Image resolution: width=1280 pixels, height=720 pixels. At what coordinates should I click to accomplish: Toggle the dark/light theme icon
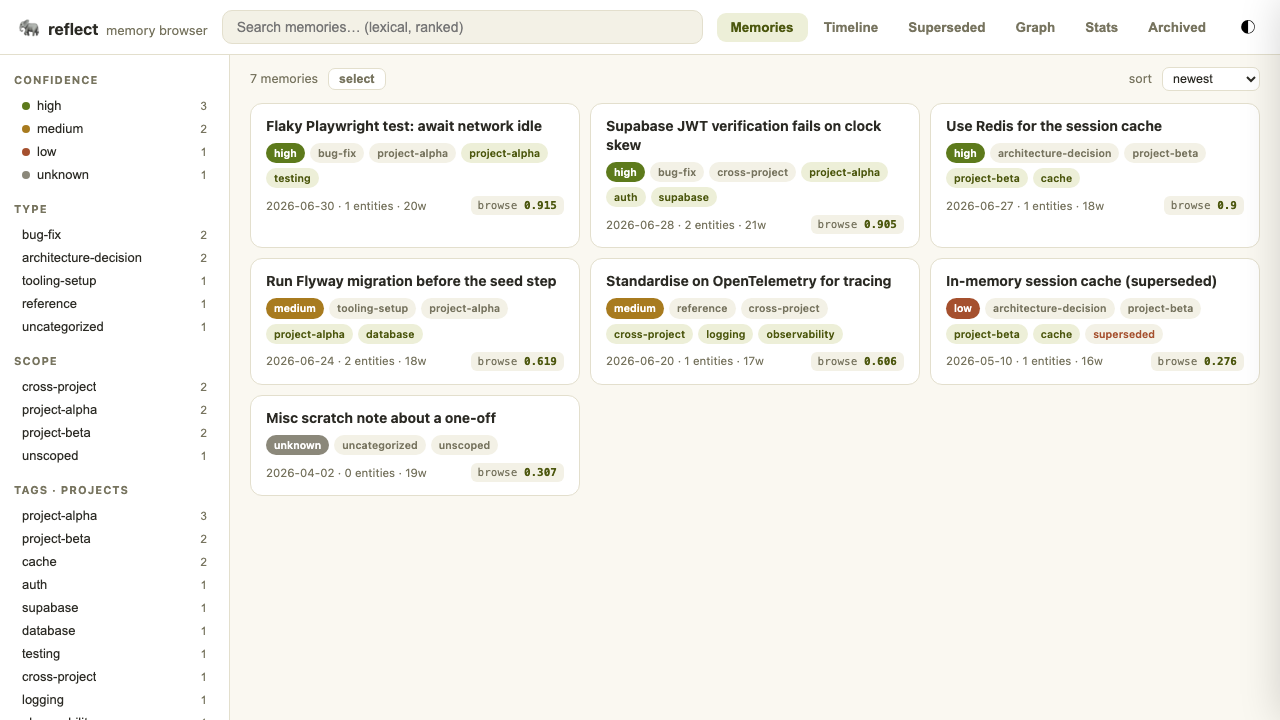(1248, 27)
